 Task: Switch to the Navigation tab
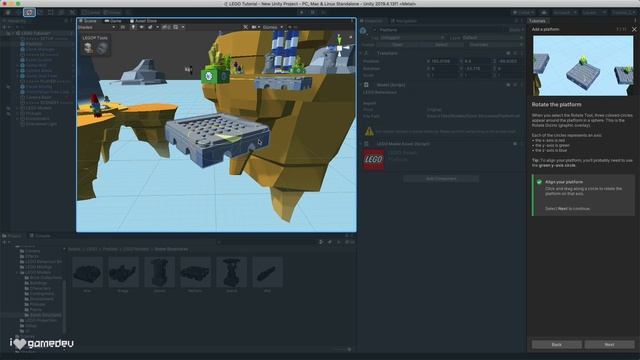click(404, 20)
